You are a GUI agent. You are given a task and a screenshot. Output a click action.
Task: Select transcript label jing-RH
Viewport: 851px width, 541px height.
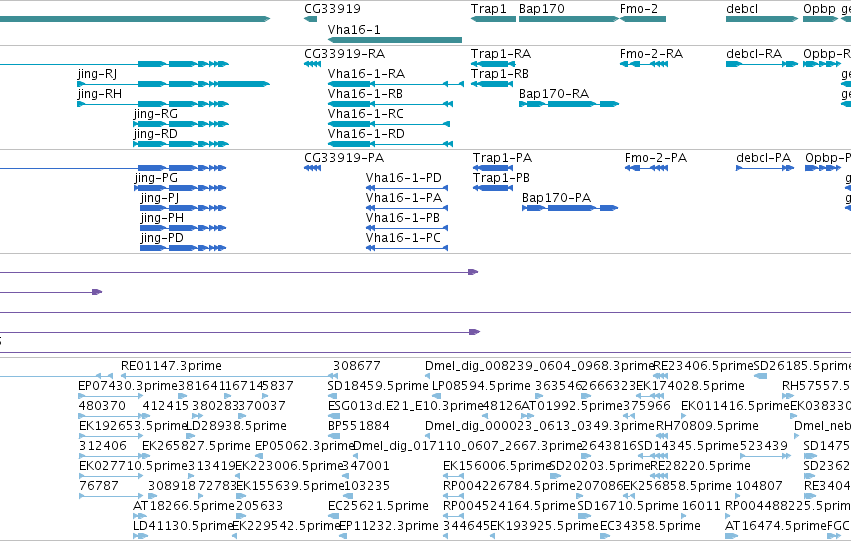(x=99, y=94)
